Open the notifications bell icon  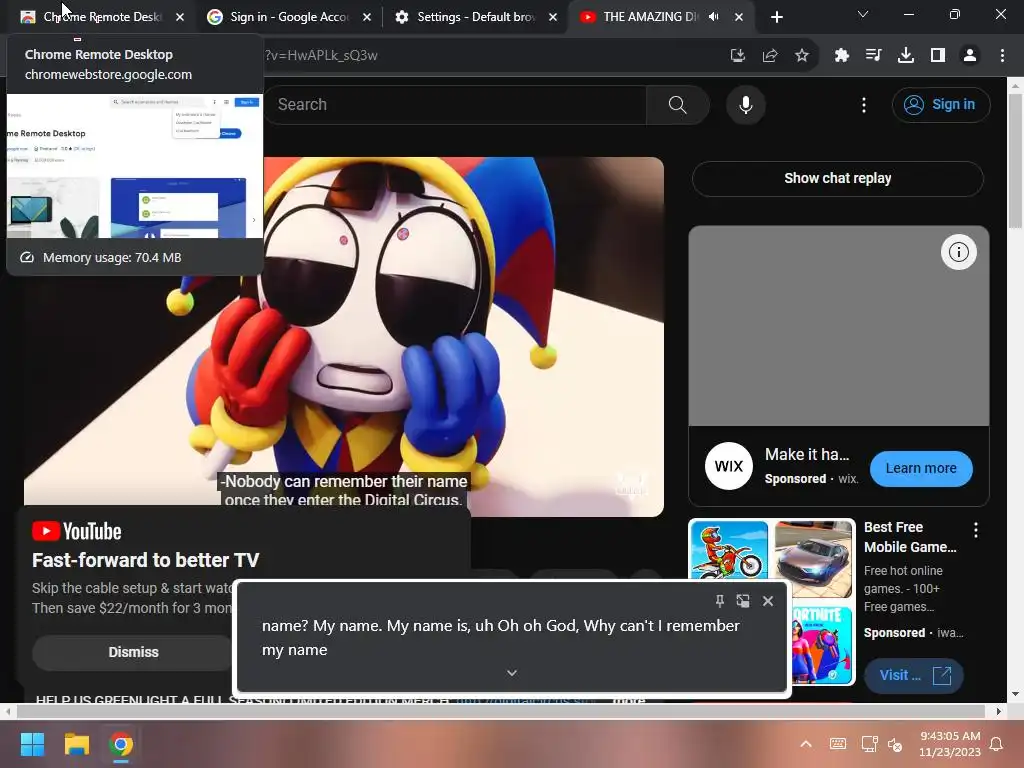coord(997,744)
